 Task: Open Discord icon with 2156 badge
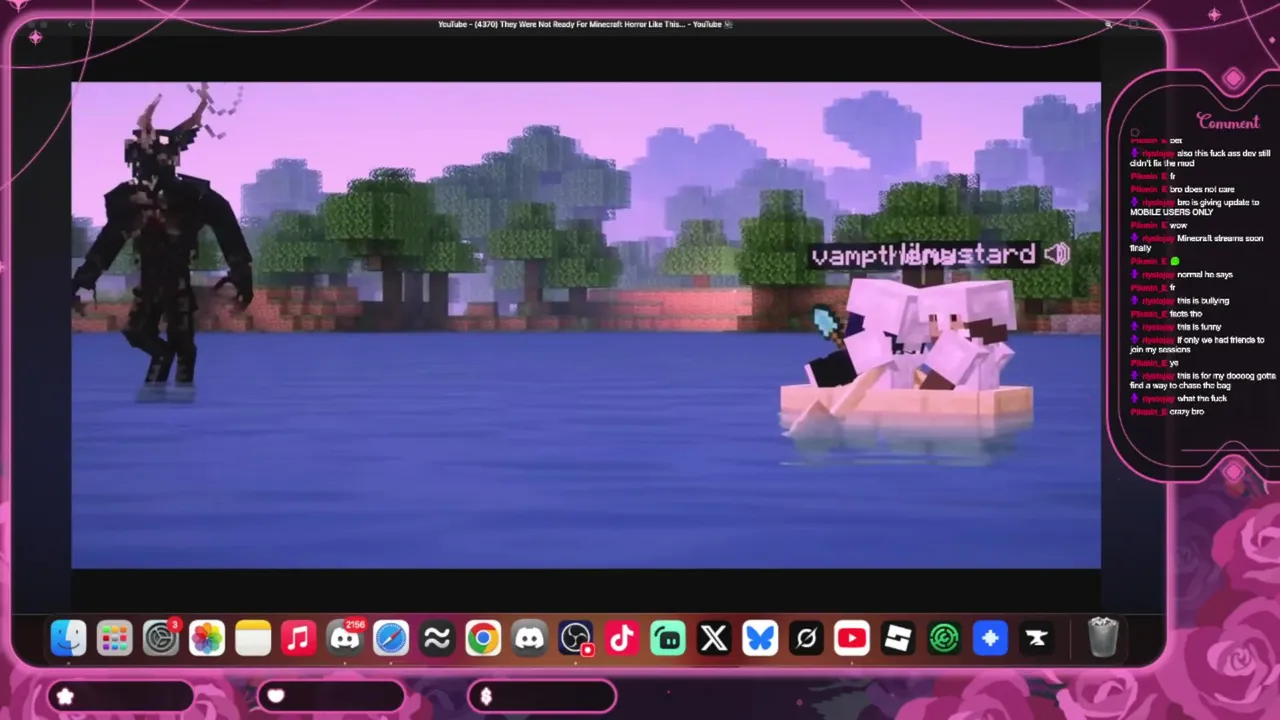click(345, 638)
